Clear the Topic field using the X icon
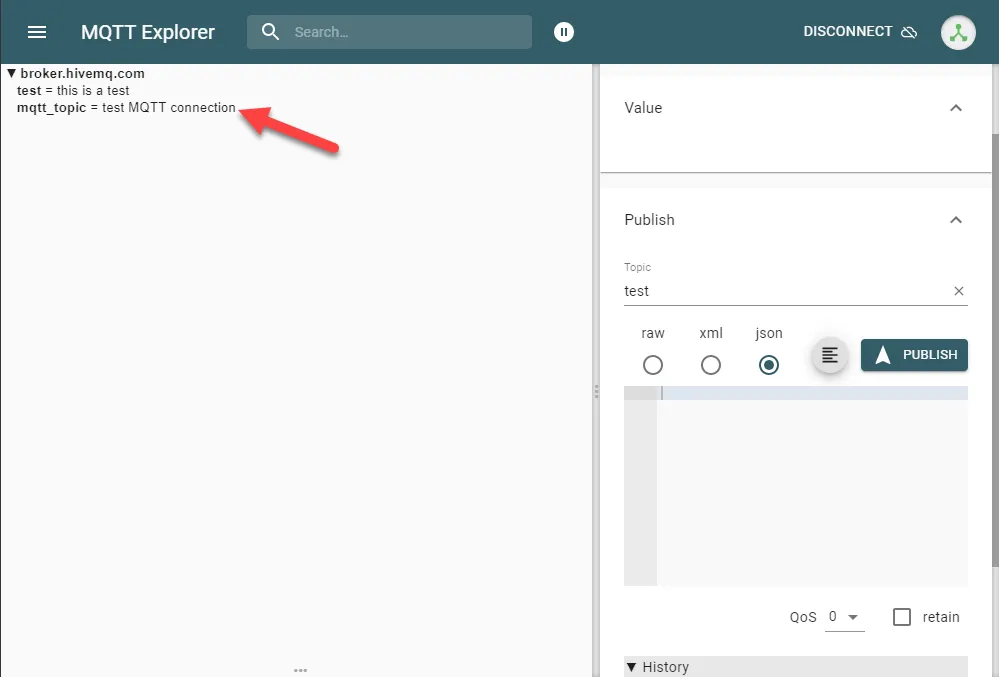Image resolution: width=999 pixels, height=677 pixels. click(x=958, y=291)
